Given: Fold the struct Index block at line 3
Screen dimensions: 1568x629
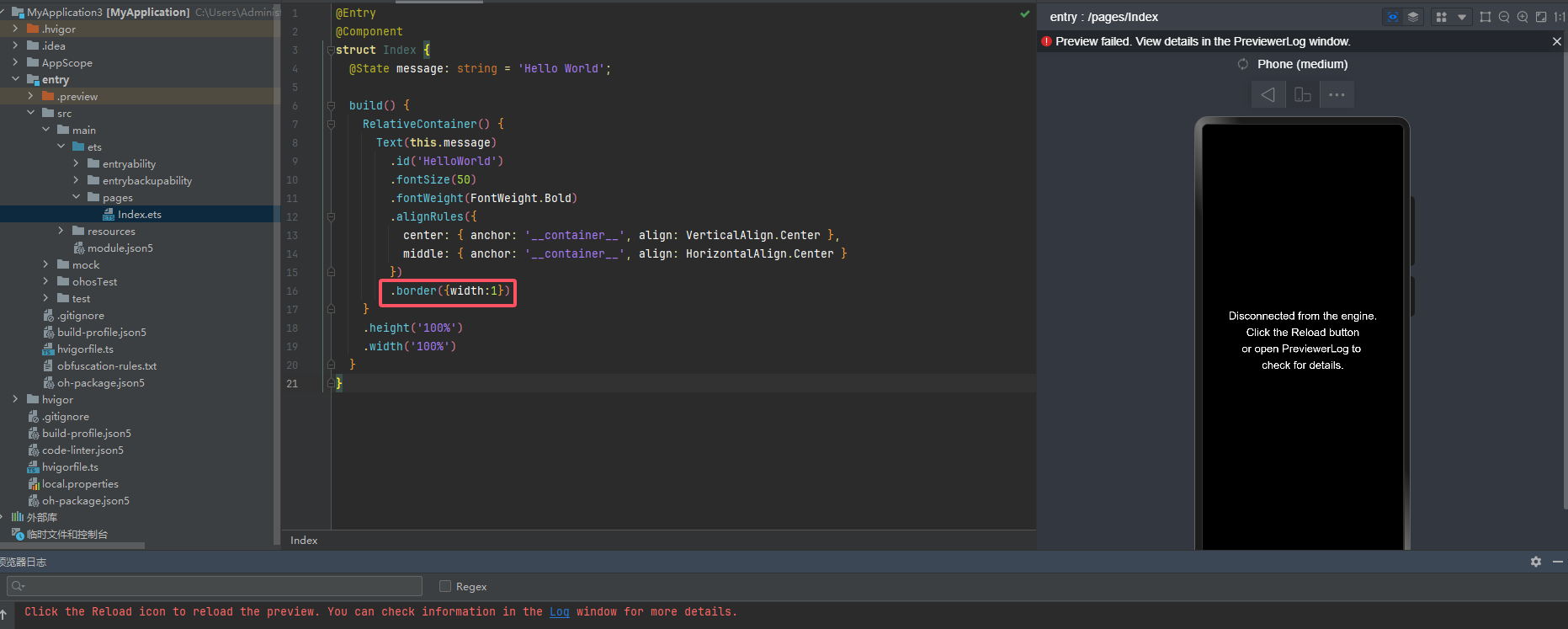Looking at the screenshot, I should [331, 51].
